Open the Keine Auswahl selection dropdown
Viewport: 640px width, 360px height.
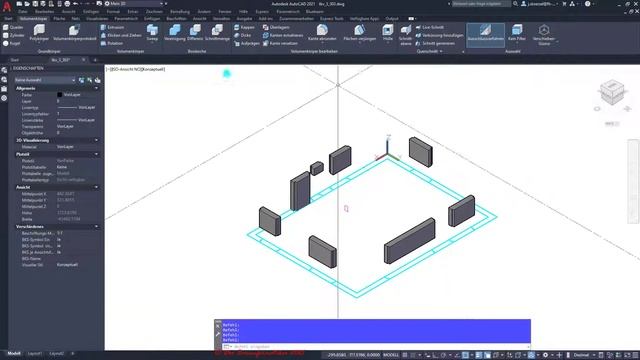(44, 80)
